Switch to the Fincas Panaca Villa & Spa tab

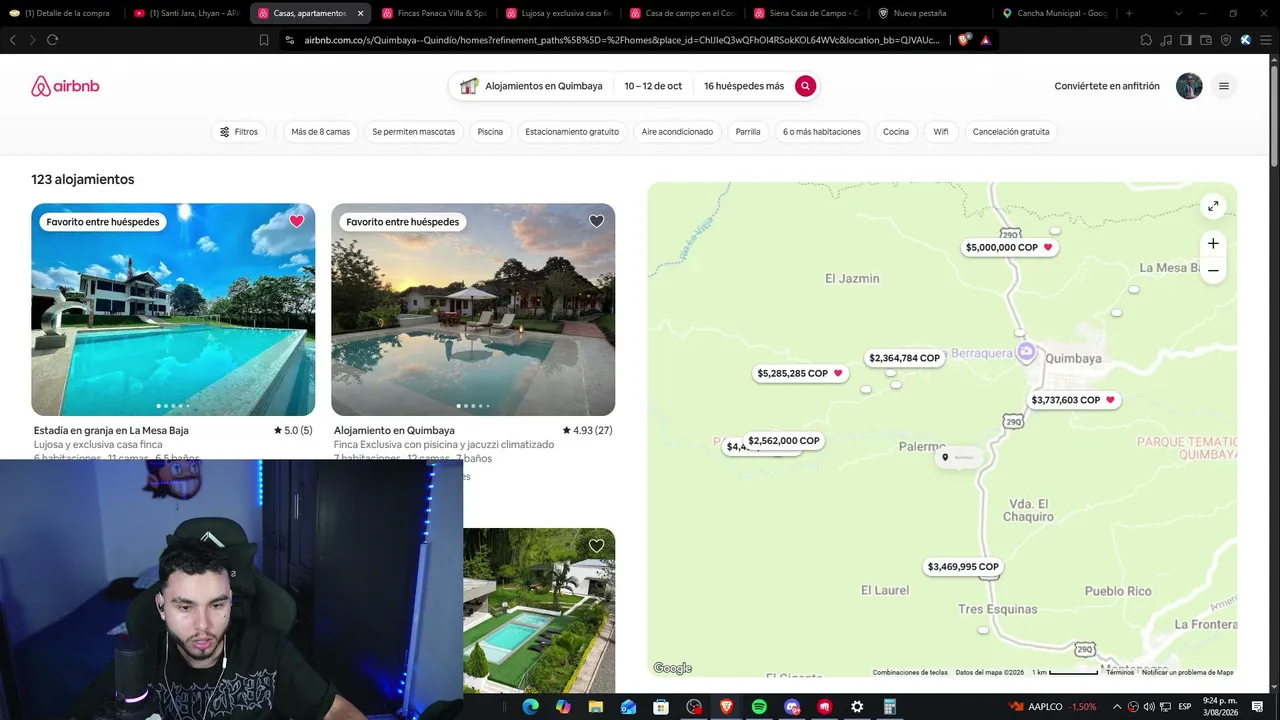[434, 13]
